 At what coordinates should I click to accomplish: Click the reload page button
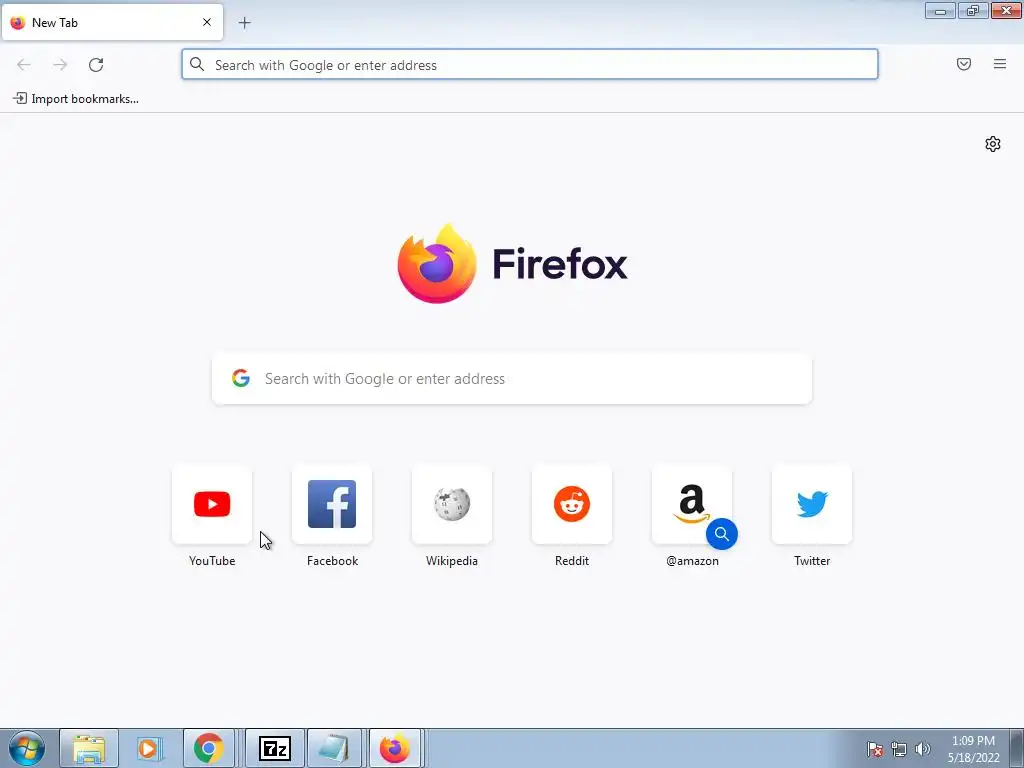(96, 65)
